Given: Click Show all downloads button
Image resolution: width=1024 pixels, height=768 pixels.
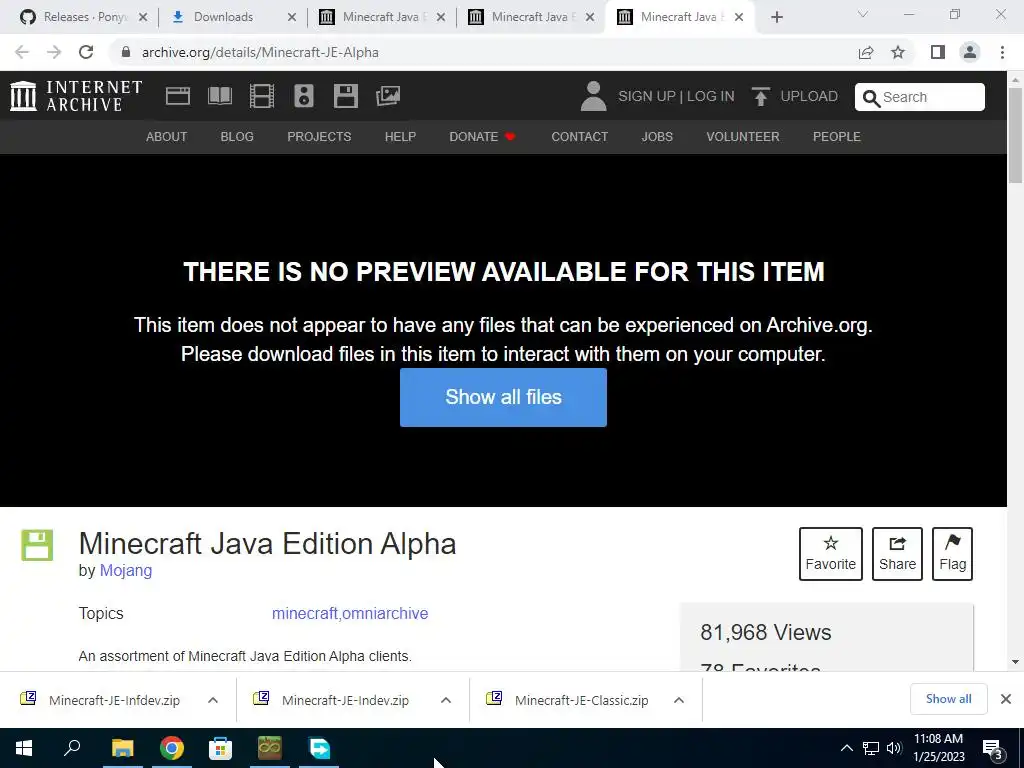Looking at the screenshot, I should pyautogui.click(x=948, y=699).
